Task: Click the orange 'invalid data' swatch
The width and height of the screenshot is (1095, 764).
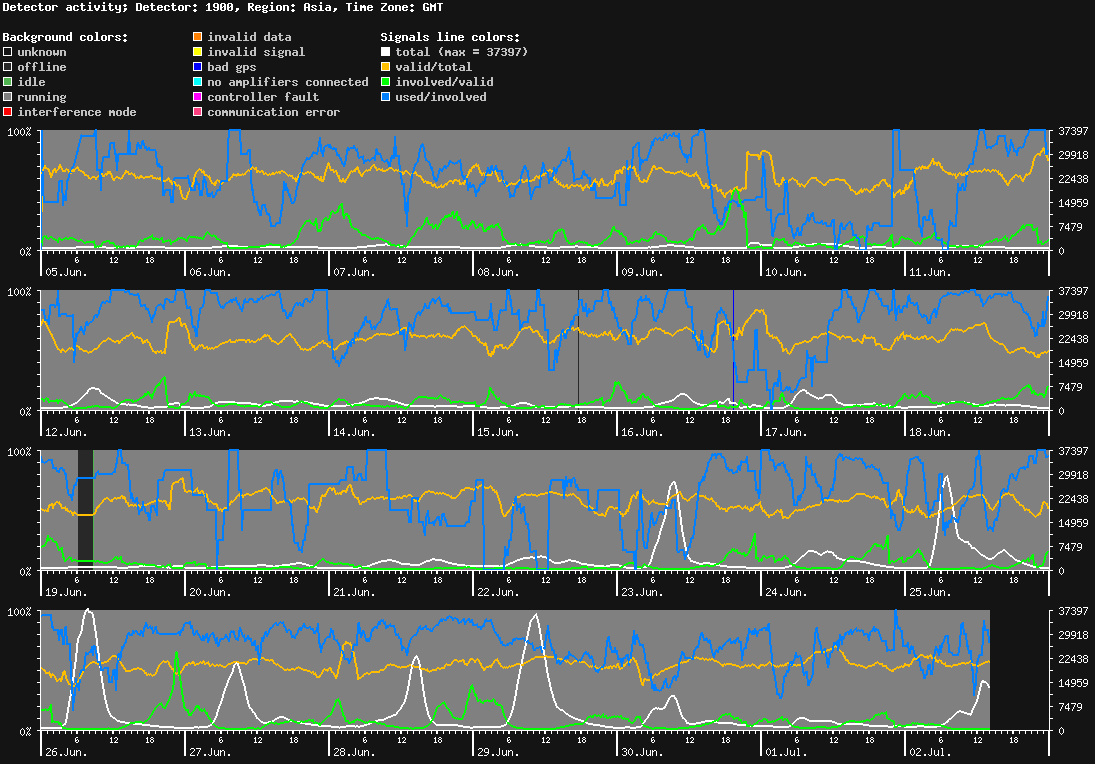Action: pos(198,36)
